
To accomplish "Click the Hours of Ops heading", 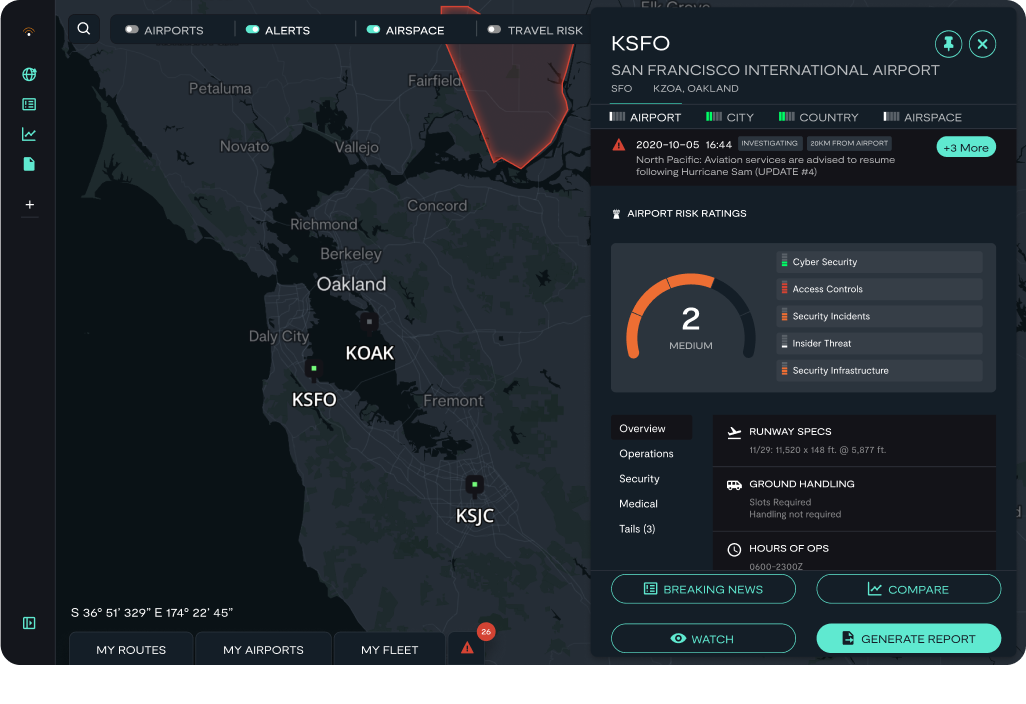I will (788, 548).
